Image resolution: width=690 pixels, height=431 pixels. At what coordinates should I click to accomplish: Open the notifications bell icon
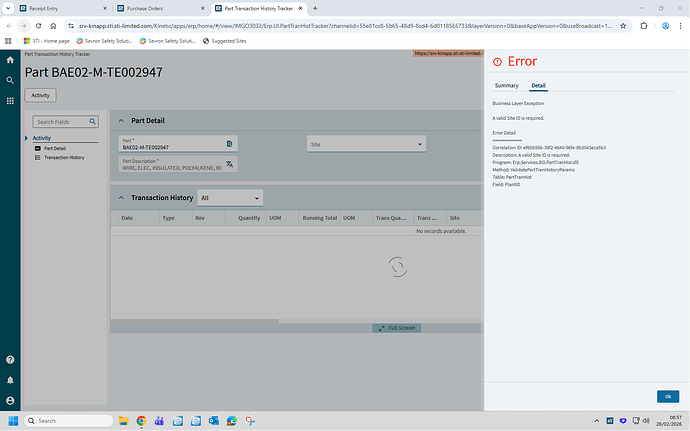point(10,380)
